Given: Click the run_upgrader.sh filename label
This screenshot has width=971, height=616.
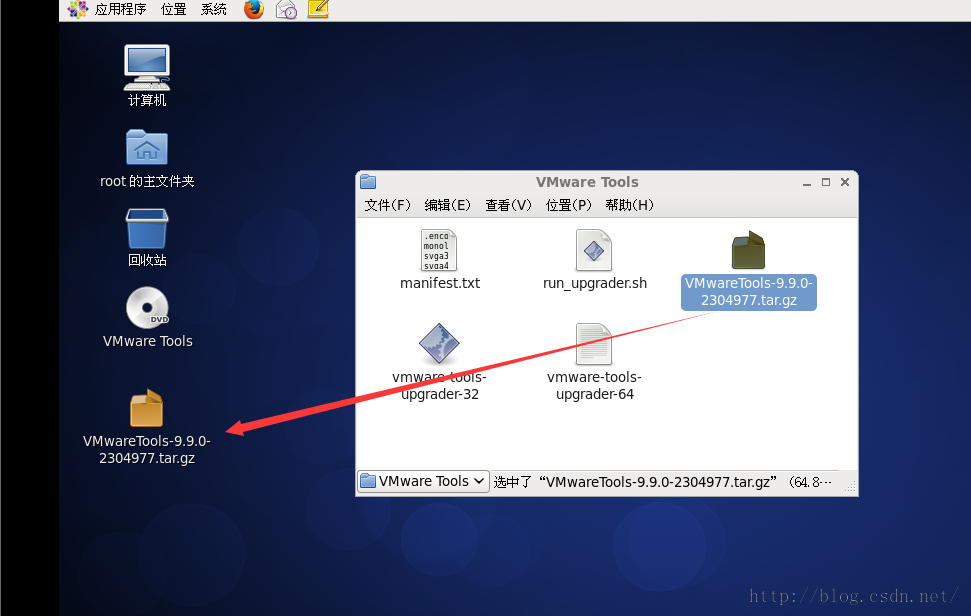Looking at the screenshot, I should point(594,283).
